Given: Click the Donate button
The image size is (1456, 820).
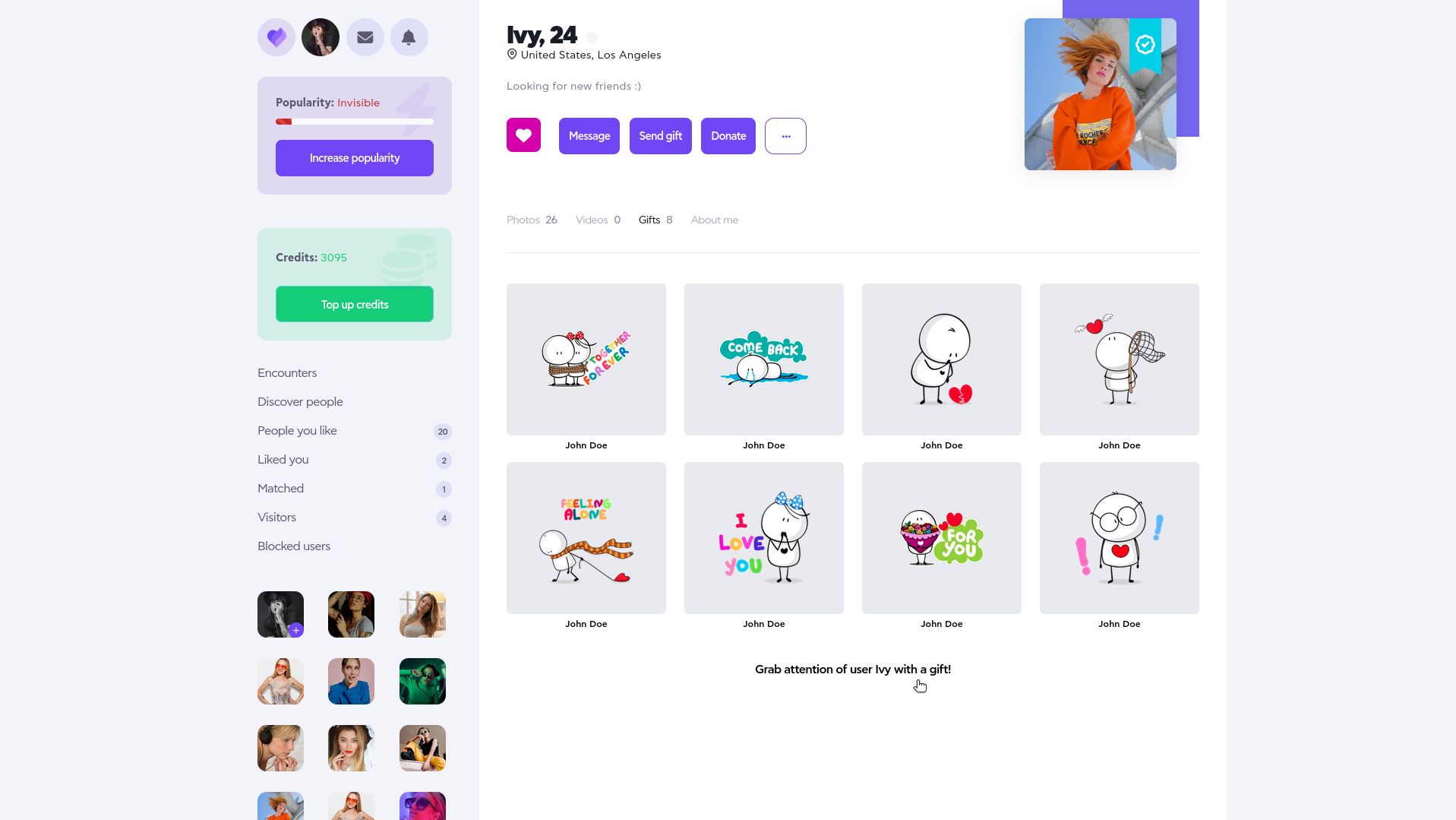Looking at the screenshot, I should [x=728, y=136].
